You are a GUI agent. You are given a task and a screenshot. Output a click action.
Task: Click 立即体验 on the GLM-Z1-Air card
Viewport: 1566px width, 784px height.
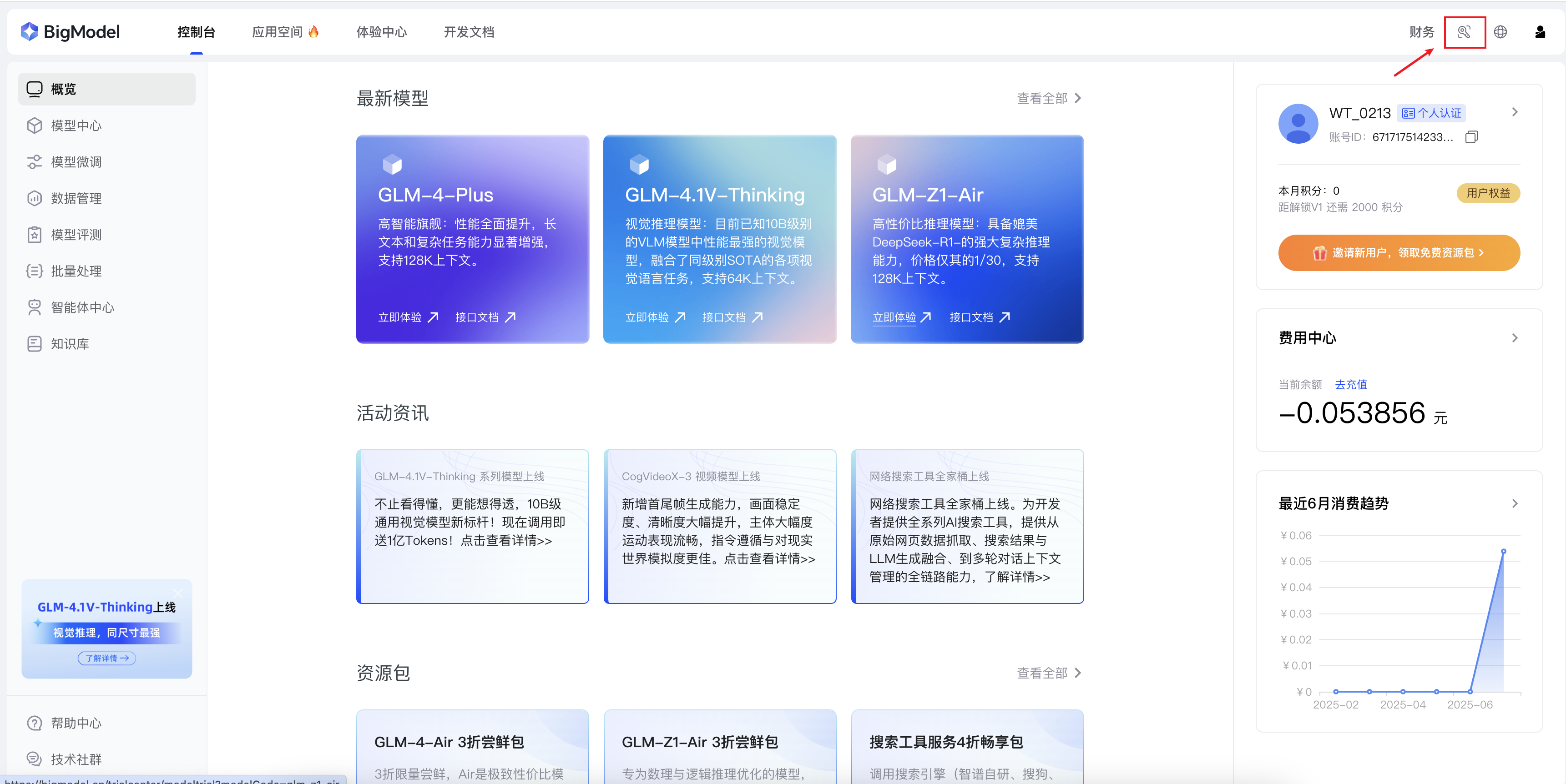(902, 317)
